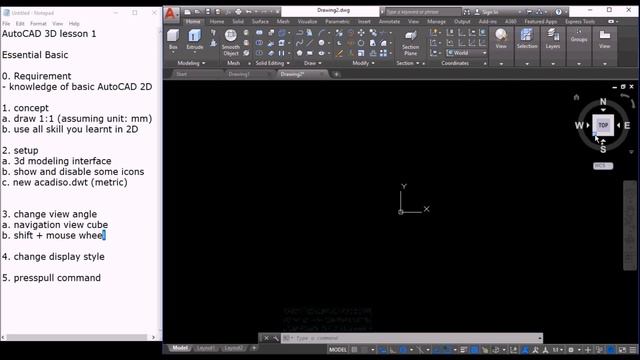Open the World UCS dropdown in Coordinates
Image resolution: width=640 pixels, height=360 pixels.
coord(467,53)
